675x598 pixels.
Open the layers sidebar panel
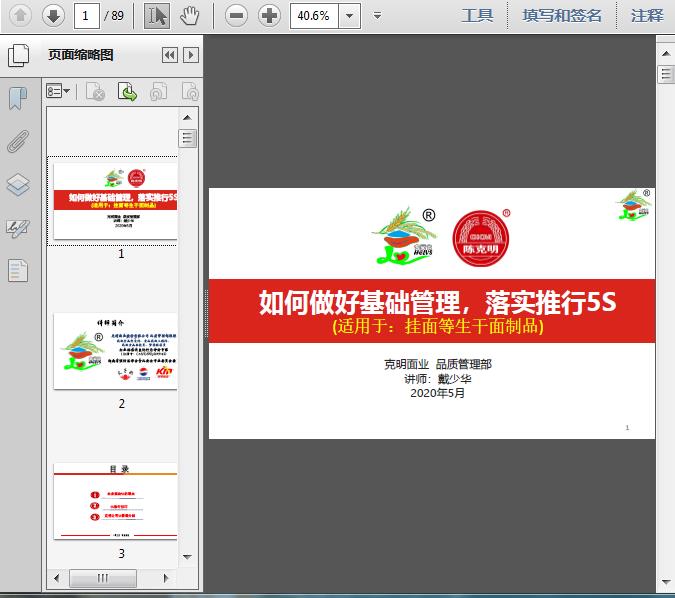[18, 185]
